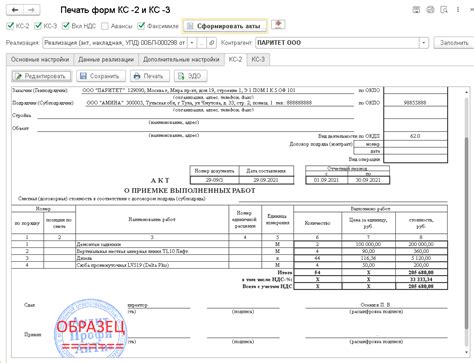Go forward with the right arrow button
Viewport: 474px width, 363px height.
click(x=32, y=10)
